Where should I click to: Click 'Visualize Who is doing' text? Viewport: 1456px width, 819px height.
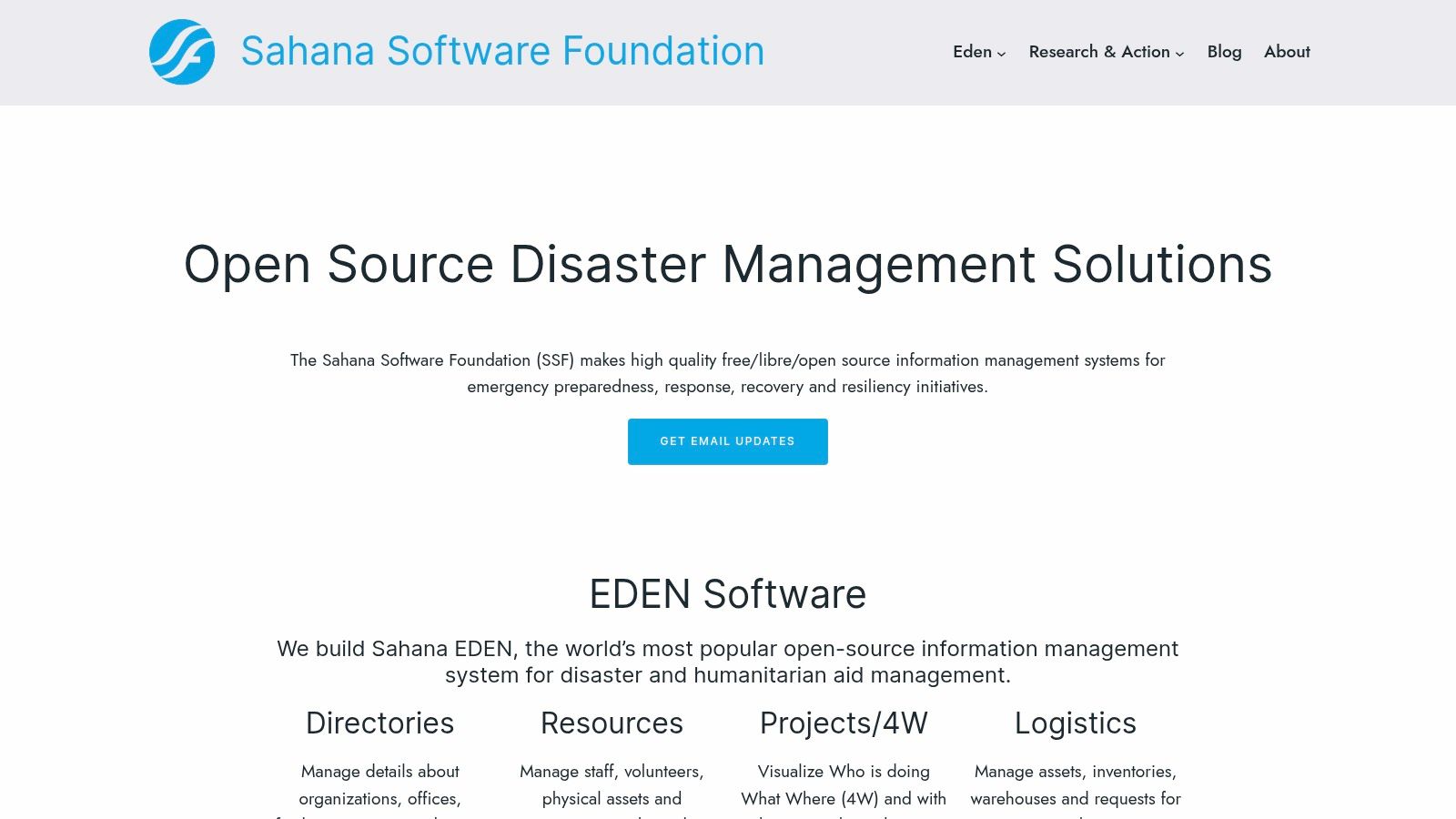point(844,792)
